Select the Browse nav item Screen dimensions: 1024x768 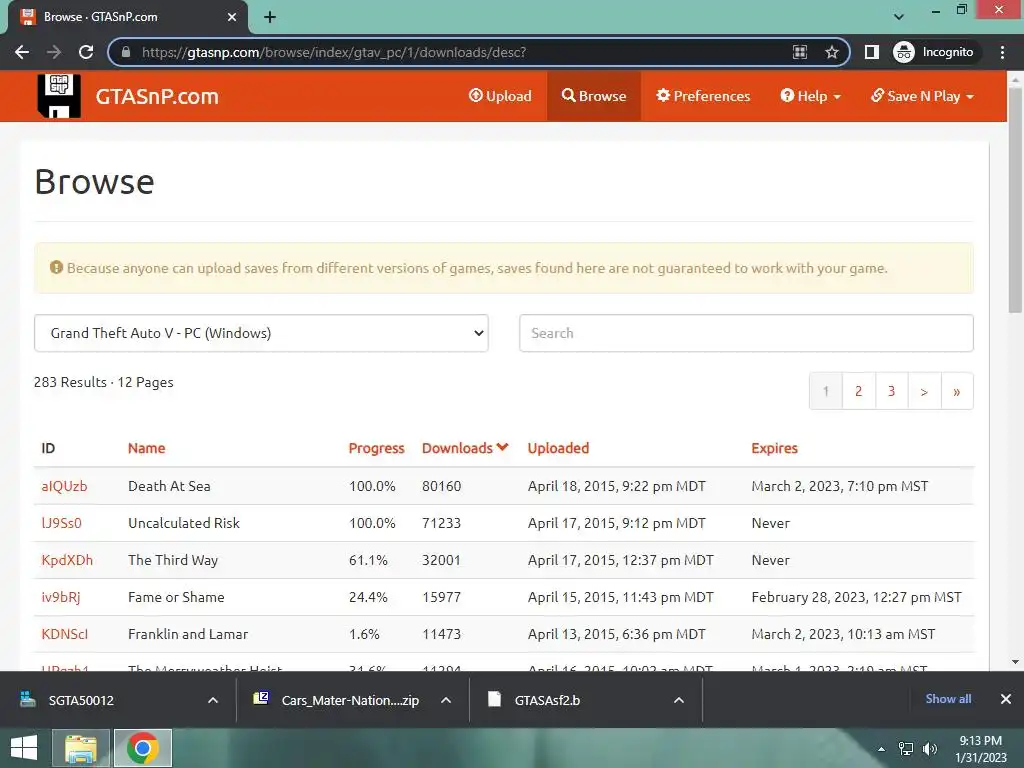coord(594,96)
